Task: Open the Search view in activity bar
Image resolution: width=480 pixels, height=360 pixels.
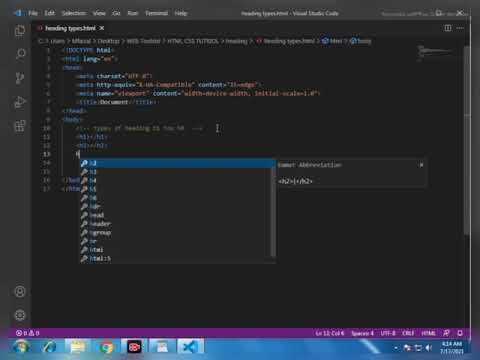Action: point(20,54)
